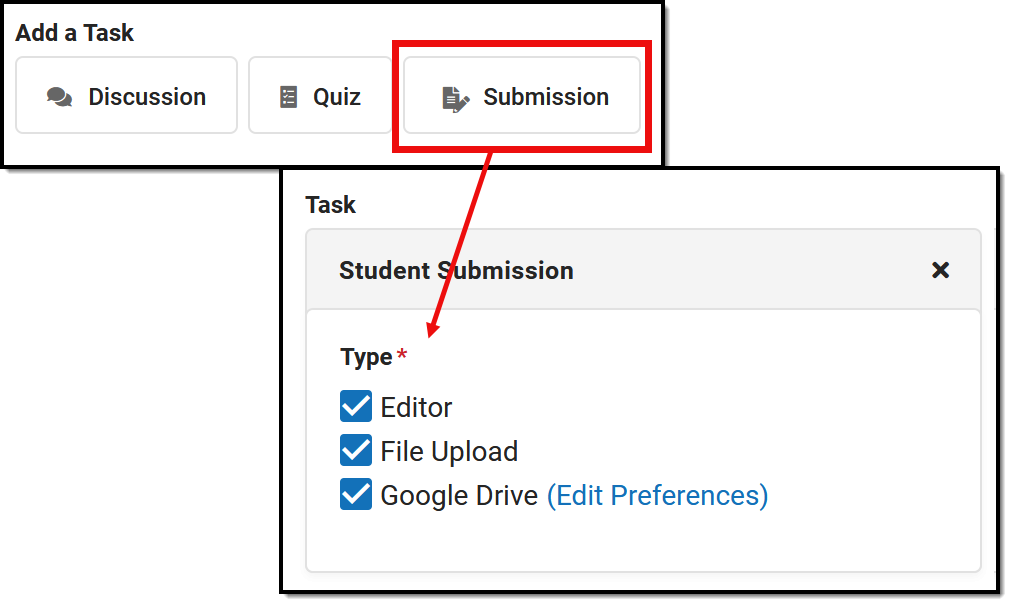Click the Google Drive option label
Image resolution: width=1010 pixels, height=604 pixels.
[x=459, y=495]
